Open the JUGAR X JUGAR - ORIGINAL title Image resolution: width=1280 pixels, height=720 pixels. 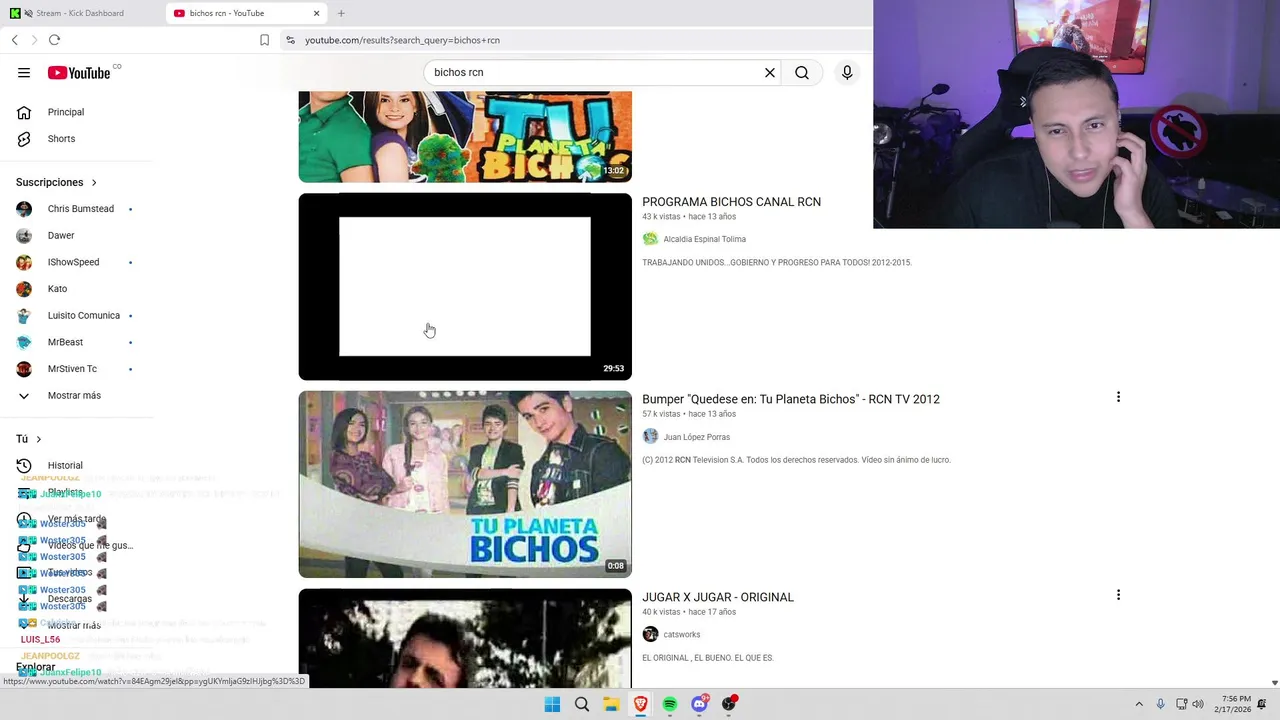tap(718, 597)
